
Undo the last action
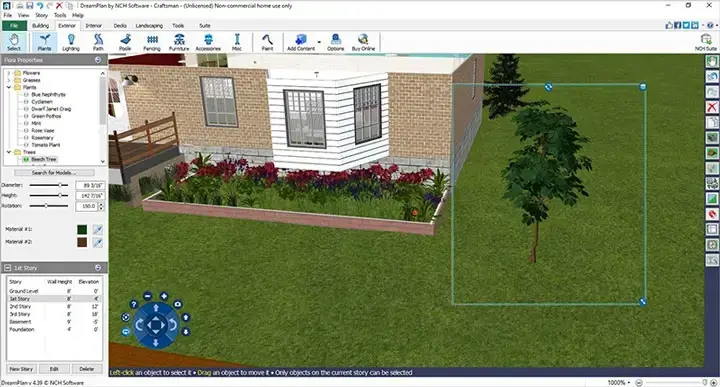tap(40, 6)
